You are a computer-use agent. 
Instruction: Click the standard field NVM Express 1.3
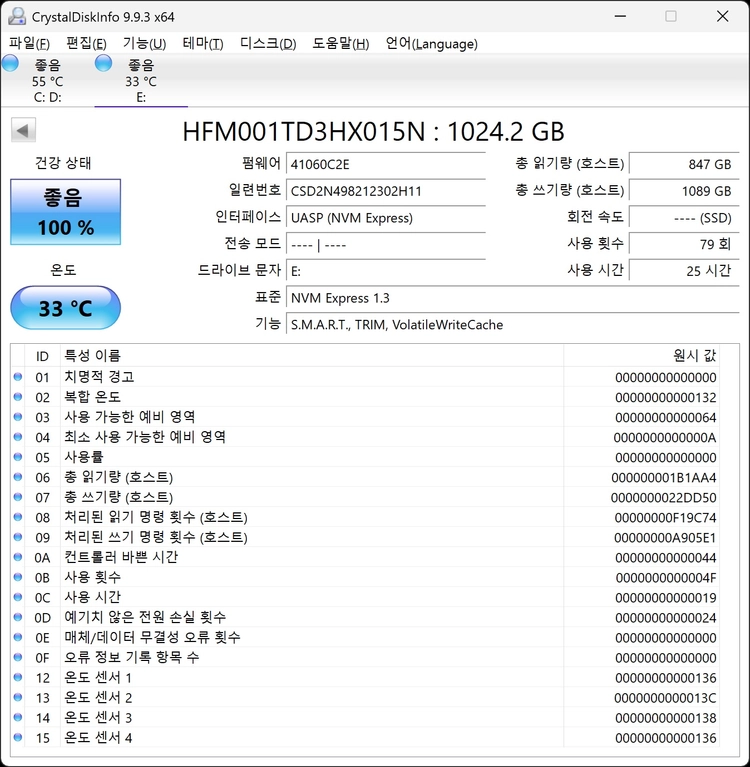coord(513,298)
